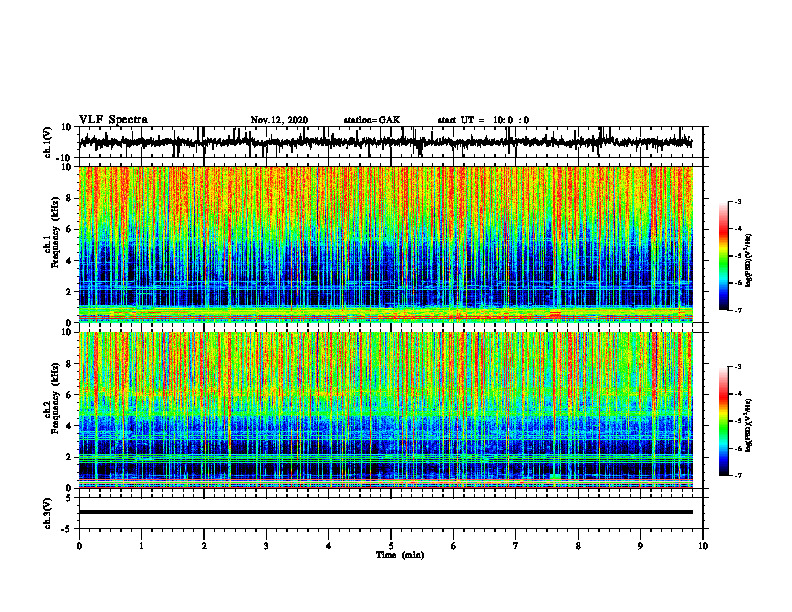Click the "ch.1(V)" waveform axis label

click(x=48, y=142)
